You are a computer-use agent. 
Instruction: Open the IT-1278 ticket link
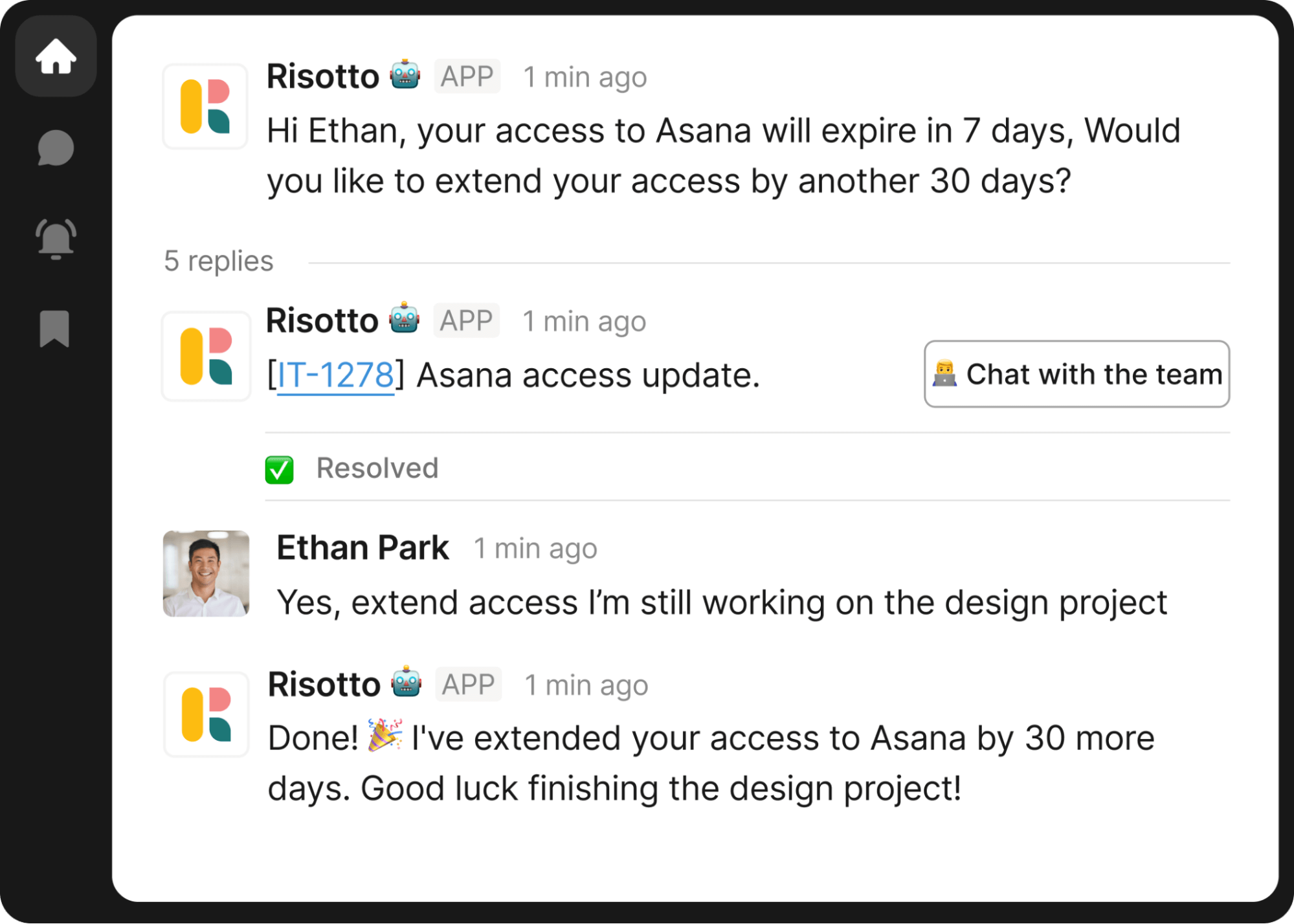(334, 374)
